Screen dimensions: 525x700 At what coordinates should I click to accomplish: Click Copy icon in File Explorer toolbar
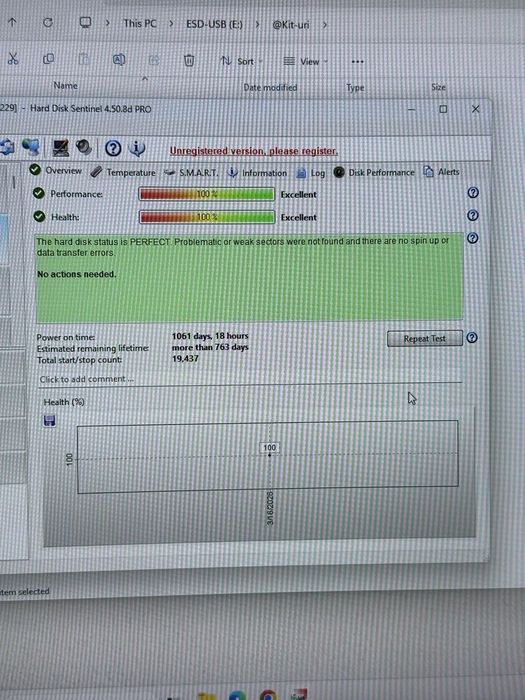point(48,59)
